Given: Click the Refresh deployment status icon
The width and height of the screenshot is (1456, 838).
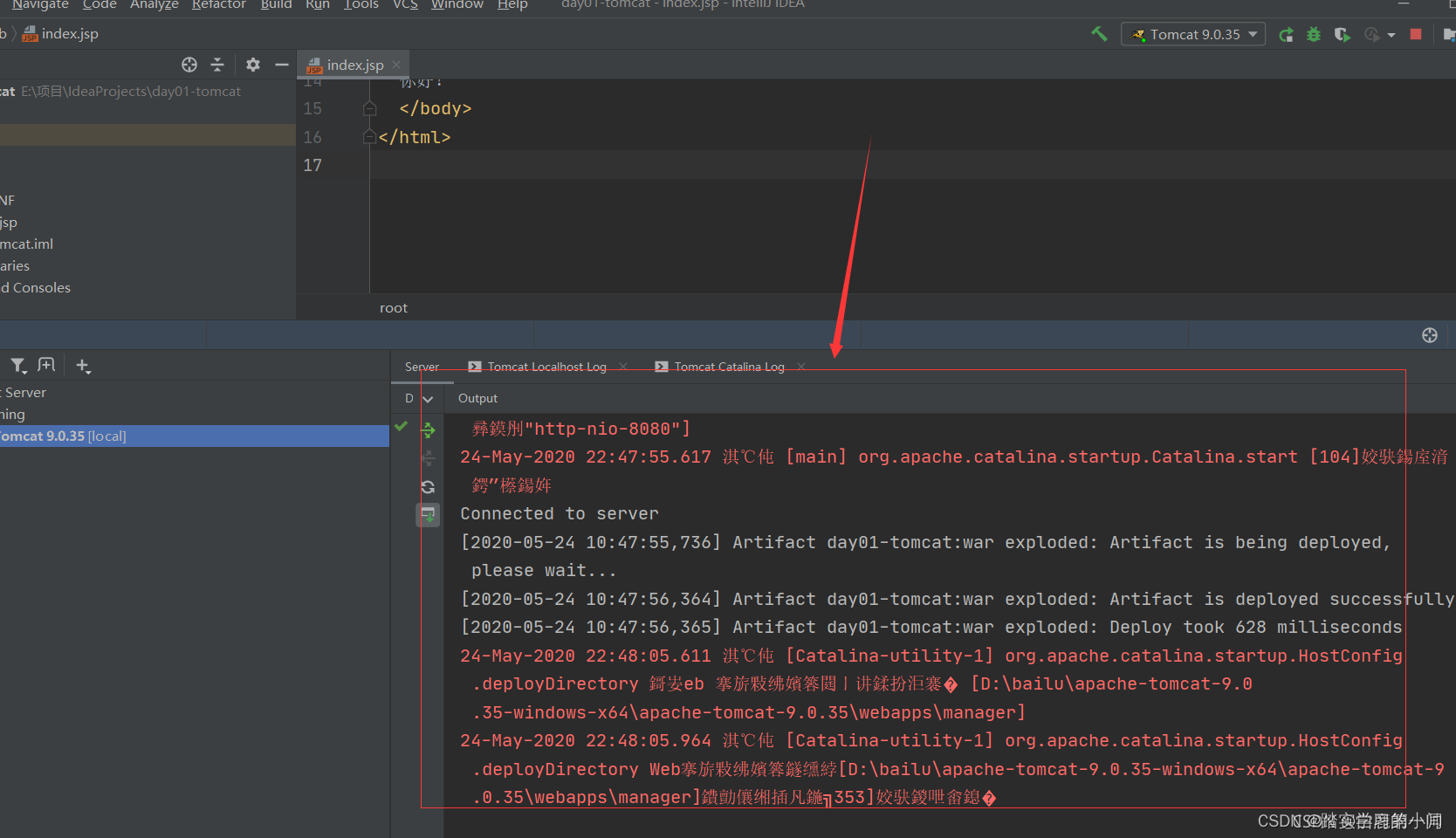Looking at the screenshot, I should point(429,487).
